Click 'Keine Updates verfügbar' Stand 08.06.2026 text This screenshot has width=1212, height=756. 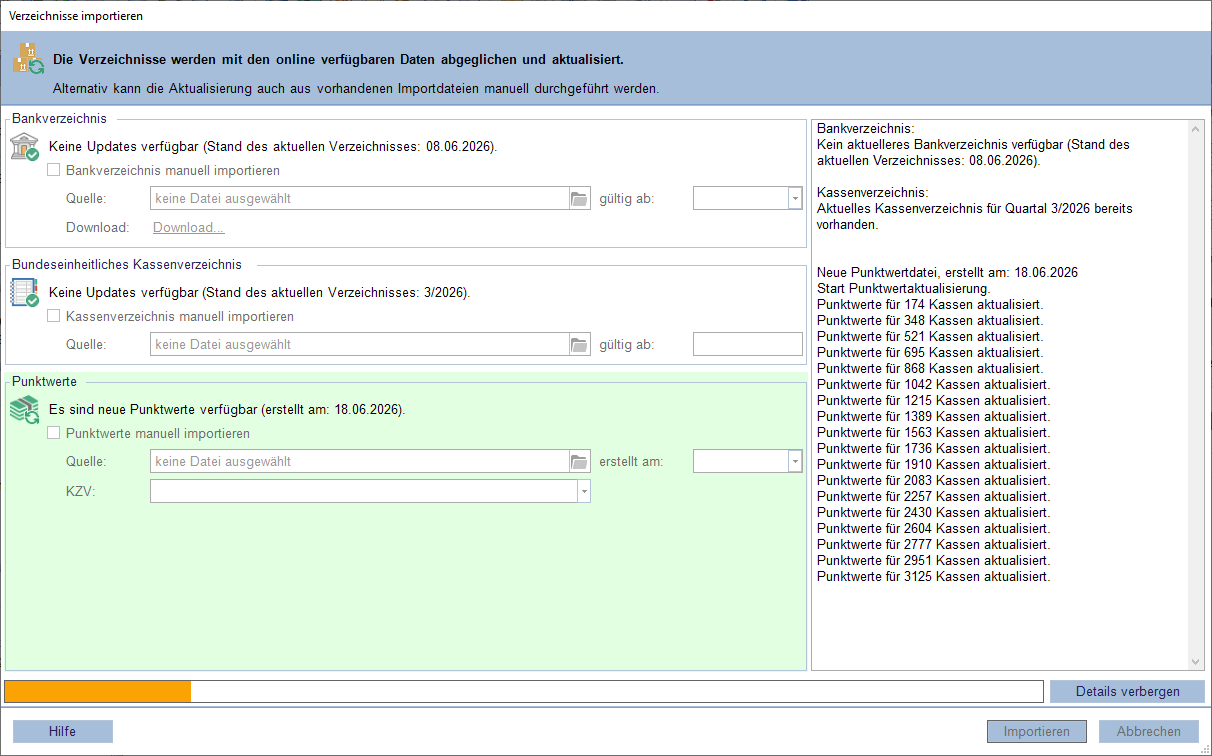coord(273,147)
